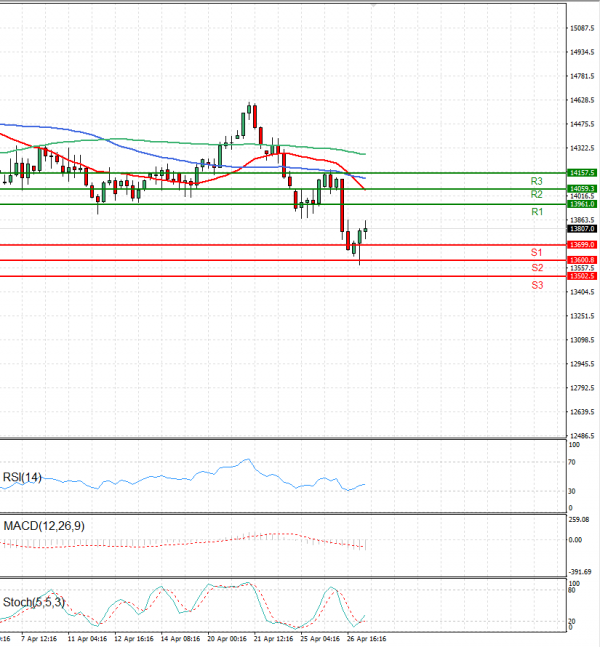Select the 13502.5 support price tag
Viewport: 600px width, 647px height.
[x=582, y=276]
